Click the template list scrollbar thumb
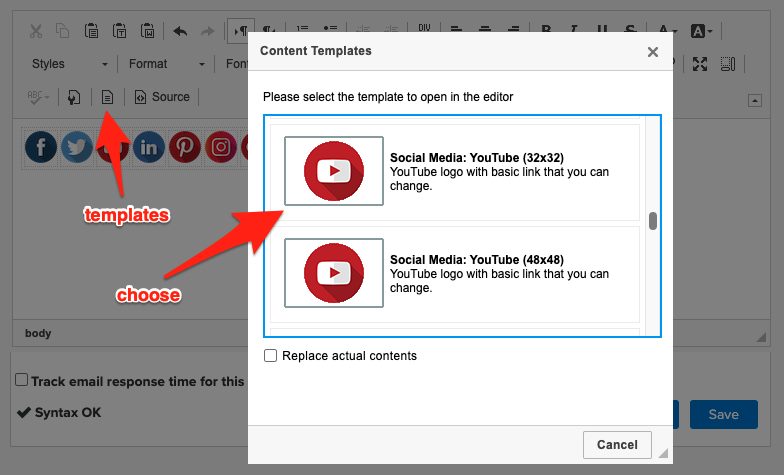 pyautogui.click(x=653, y=221)
